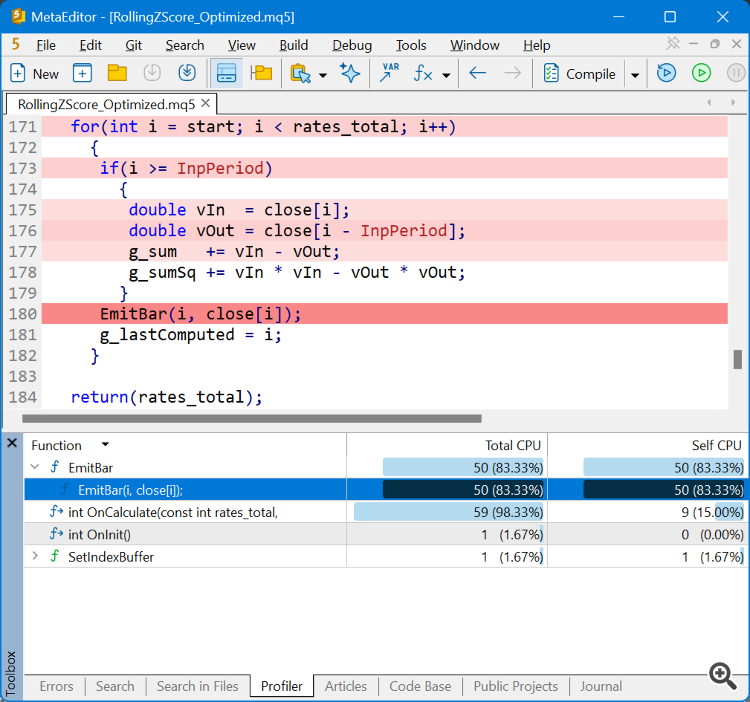The width and height of the screenshot is (750, 702).
Task: Start debugging on real data blue play icon
Action: click(666, 73)
